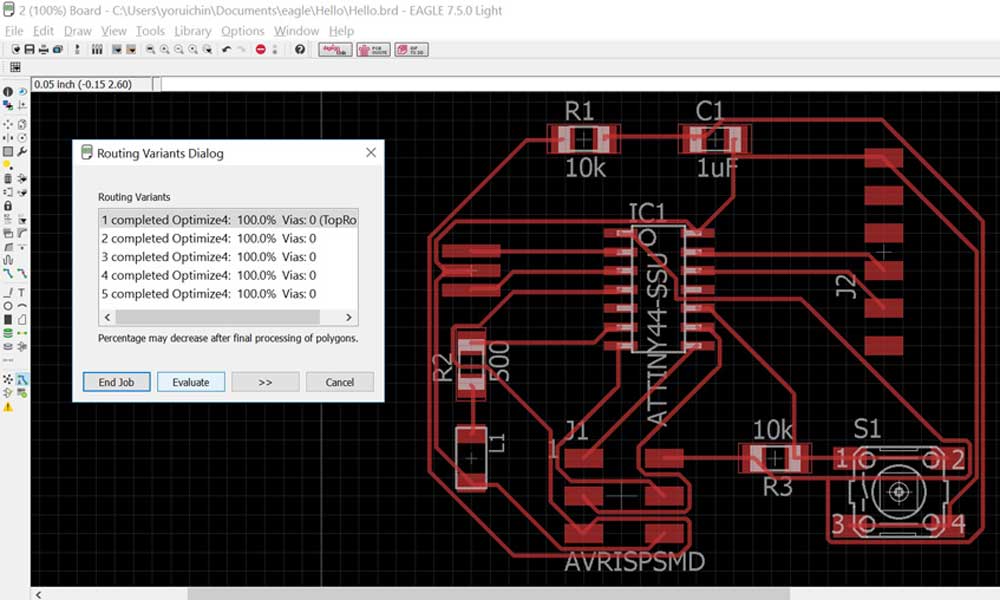
Task: Open the Window menu
Action: tap(297, 31)
